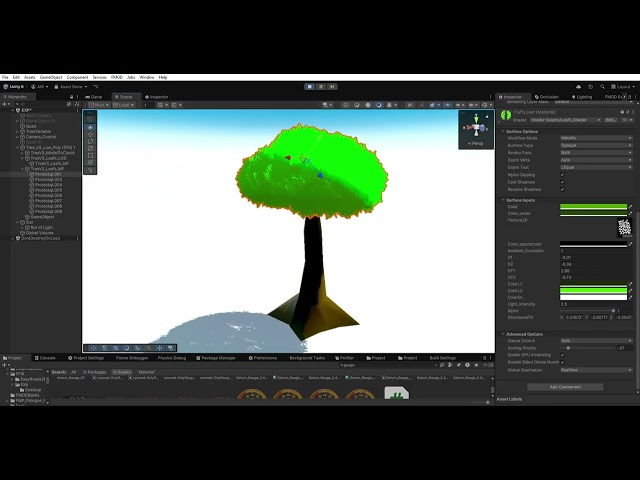Screen dimensions: 640x480
Task: Open the material help icon
Action: click(622, 112)
